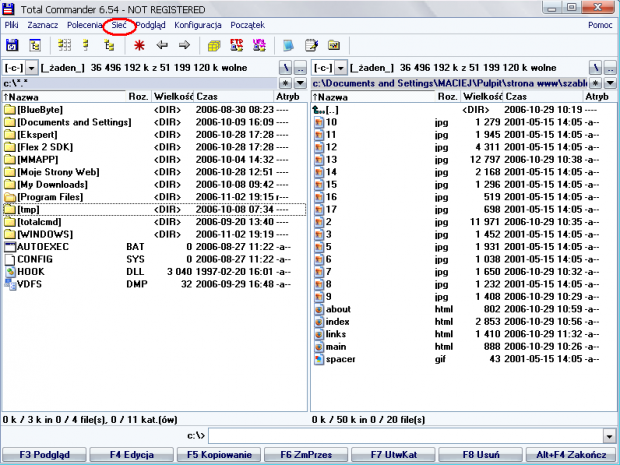Image resolution: width=620 pixels, height=465 pixels.
Task: Click the red asterisk toolbar icon
Action: (x=138, y=45)
